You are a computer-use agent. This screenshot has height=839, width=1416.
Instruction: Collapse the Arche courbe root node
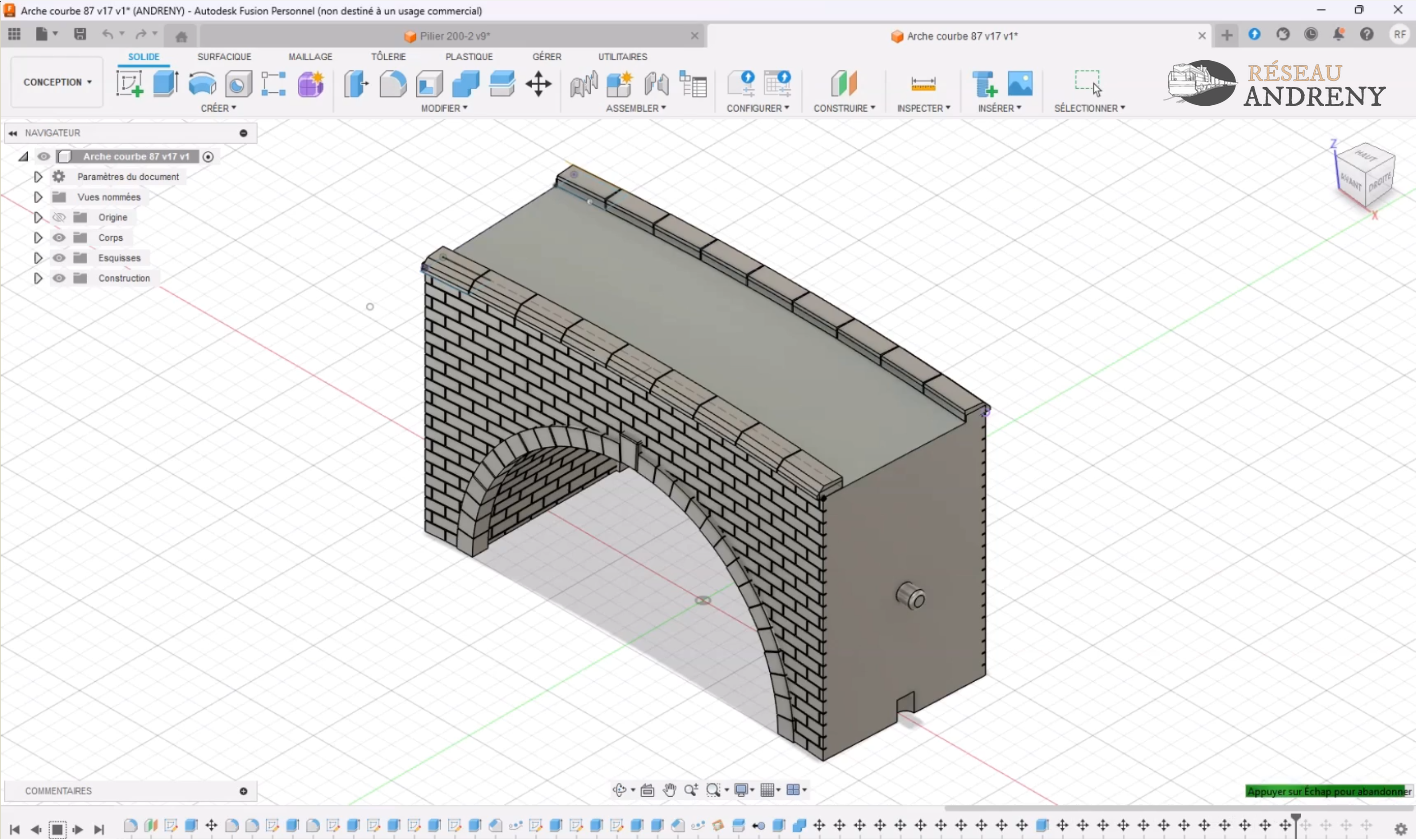pyautogui.click(x=23, y=157)
